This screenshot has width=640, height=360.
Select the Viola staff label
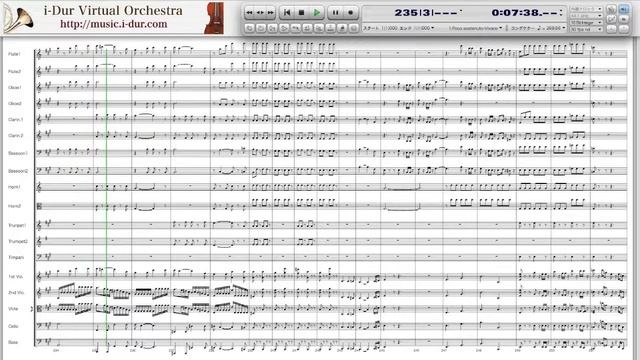tap(13, 309)
